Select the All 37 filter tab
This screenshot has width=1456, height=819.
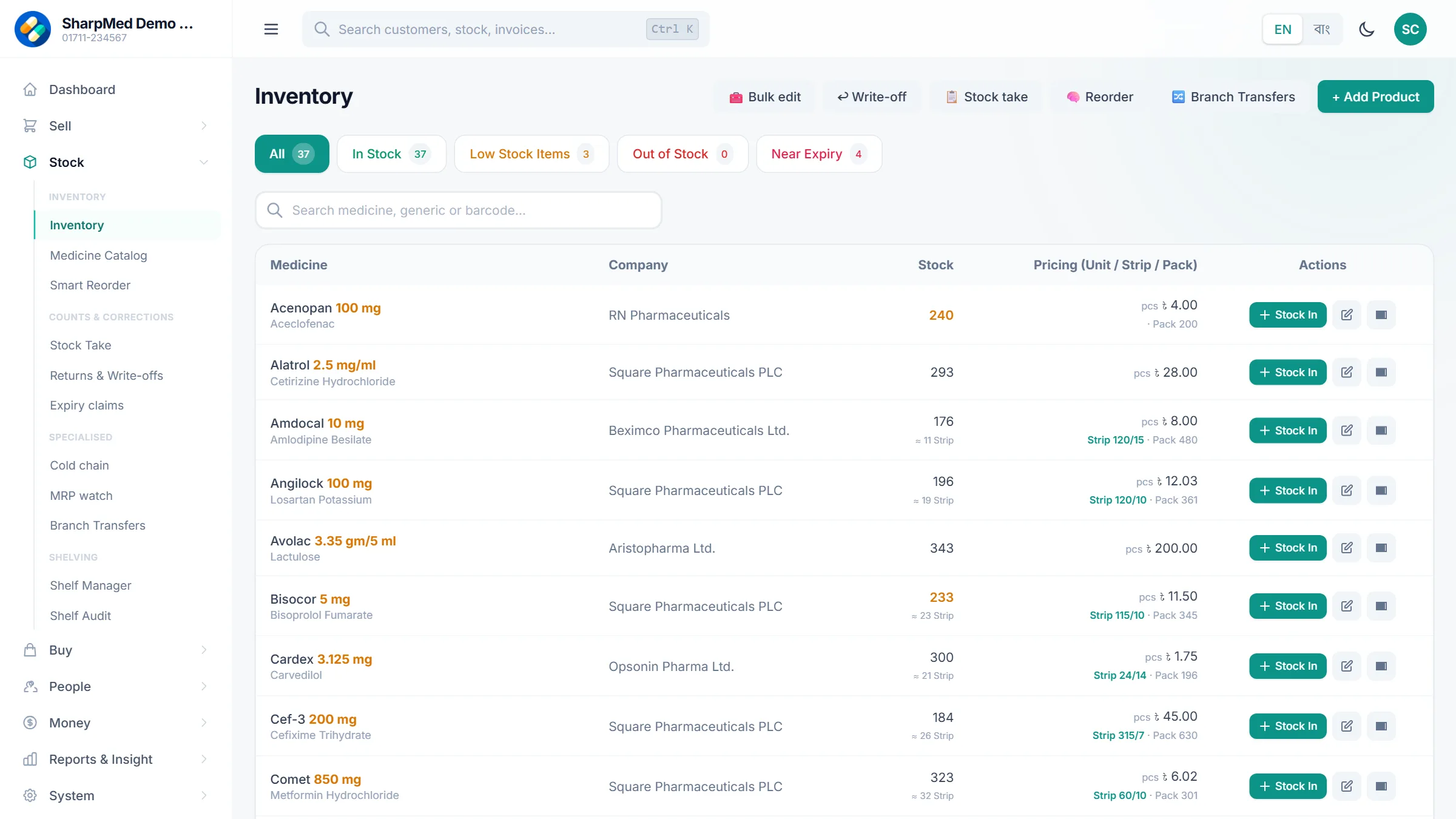292,154
